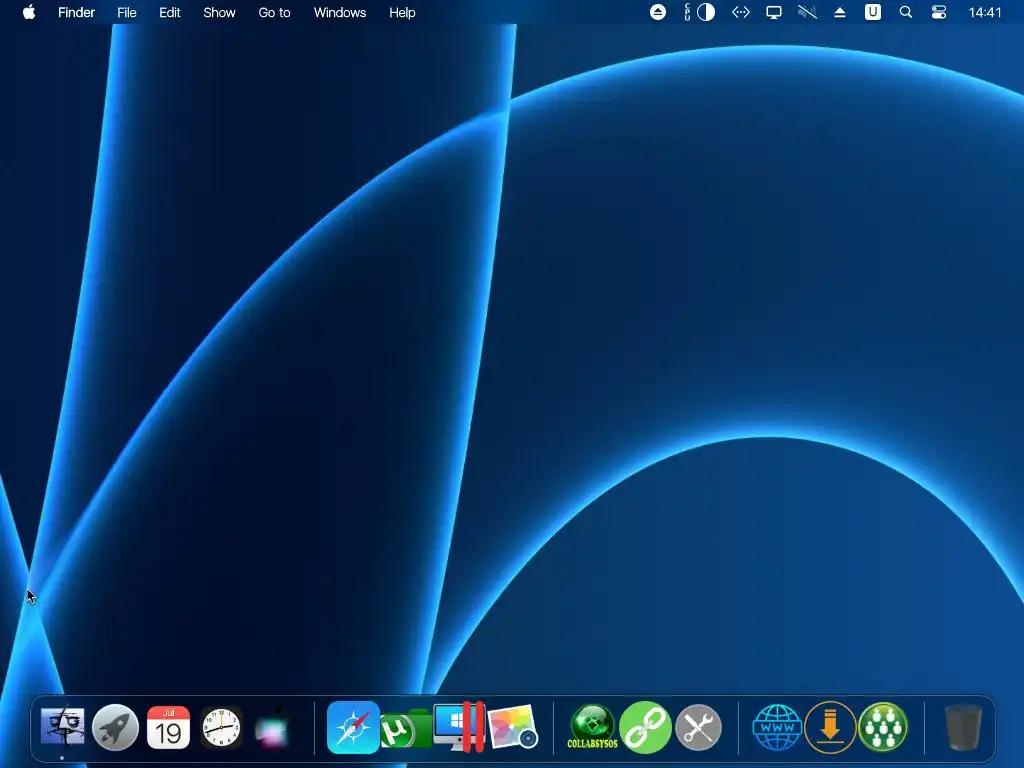Launch the COLLABSYSOS green globe icon
Screen dimensions: 1024x768
click(592, 727)
